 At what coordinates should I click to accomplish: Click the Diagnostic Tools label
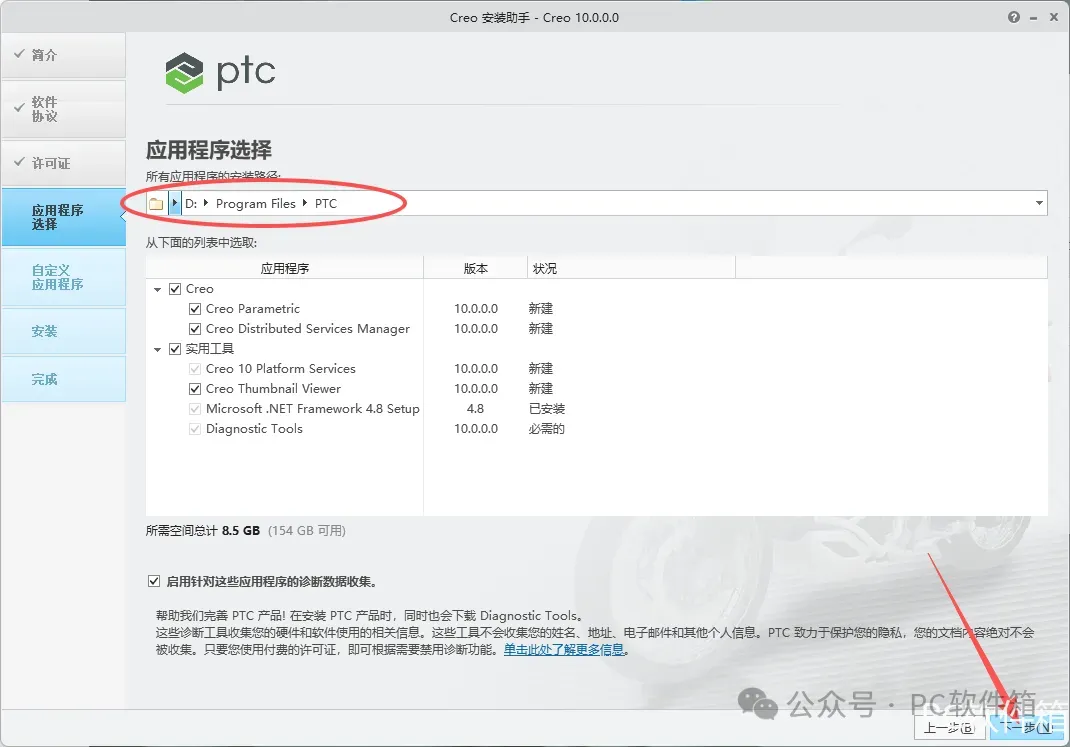[x=254, y=428]
